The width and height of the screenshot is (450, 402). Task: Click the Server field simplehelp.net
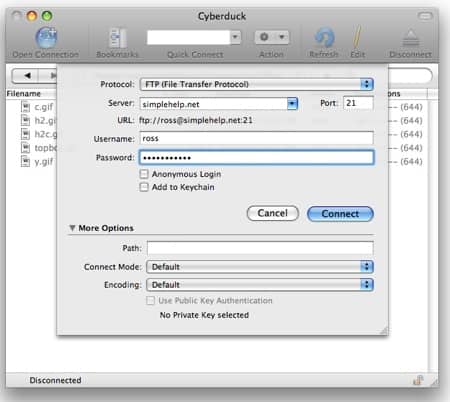214,104
